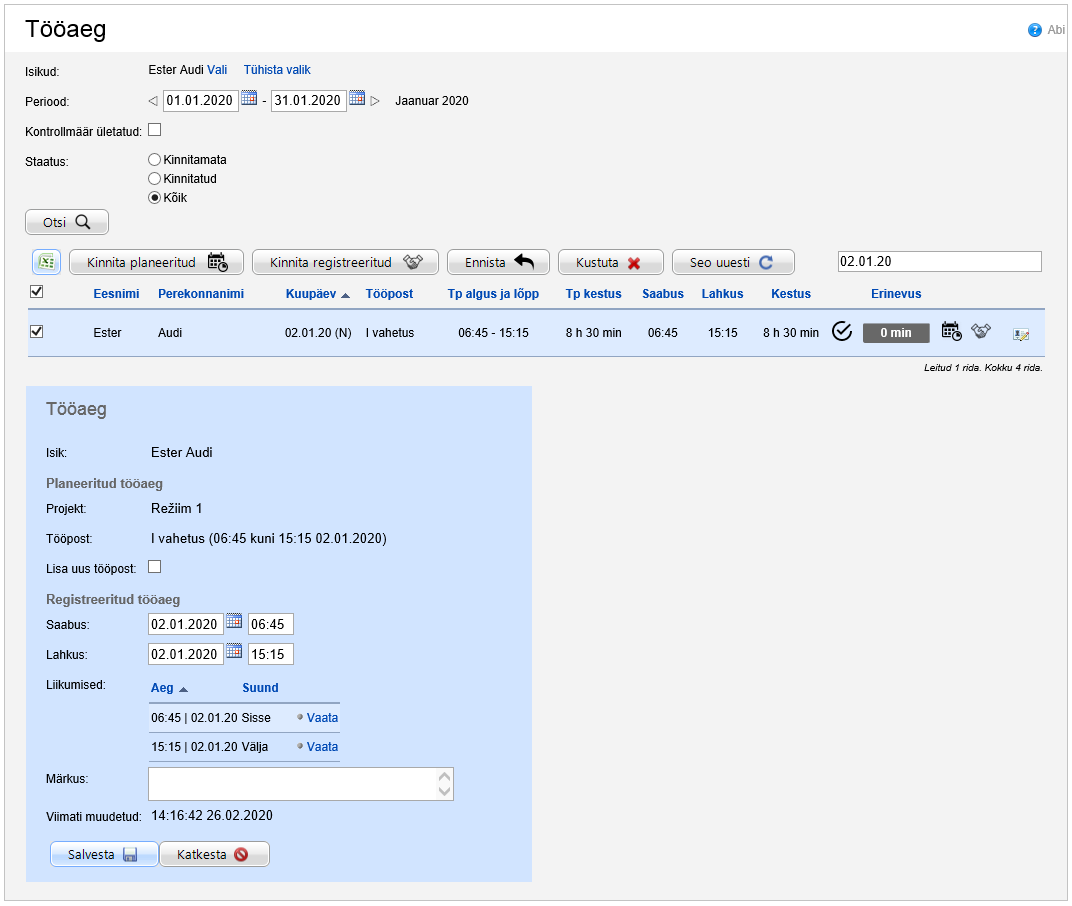1072x906 pixels.
Task: Click the calendar-clock planned icon in Ester's row
Action: (x=951, y=332)
